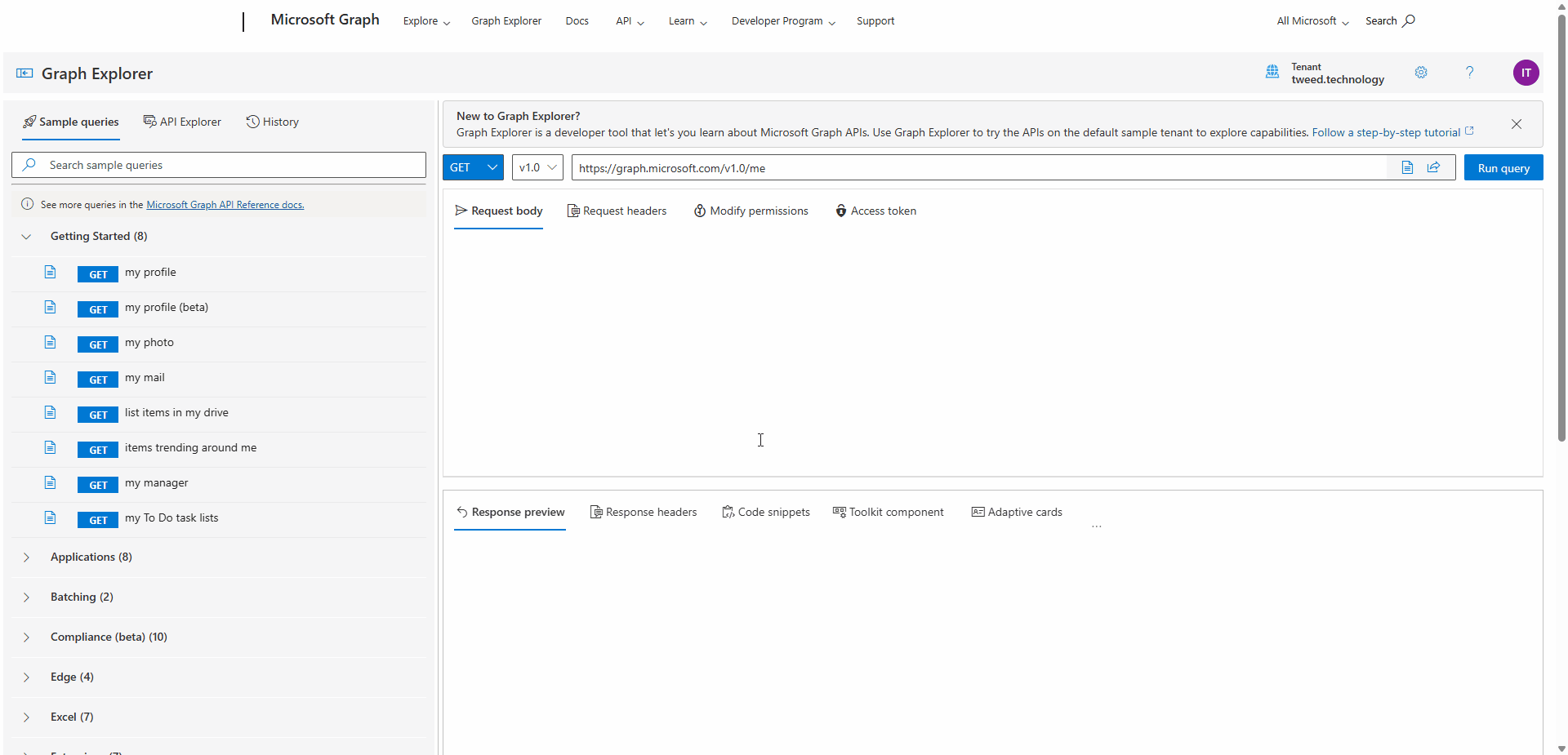Image resolution: width=1568 pixels, height=755 pixels.
Task: Open the API version dropdown showing v1.0
Action: pyautogui.click(x=537, y=167)
